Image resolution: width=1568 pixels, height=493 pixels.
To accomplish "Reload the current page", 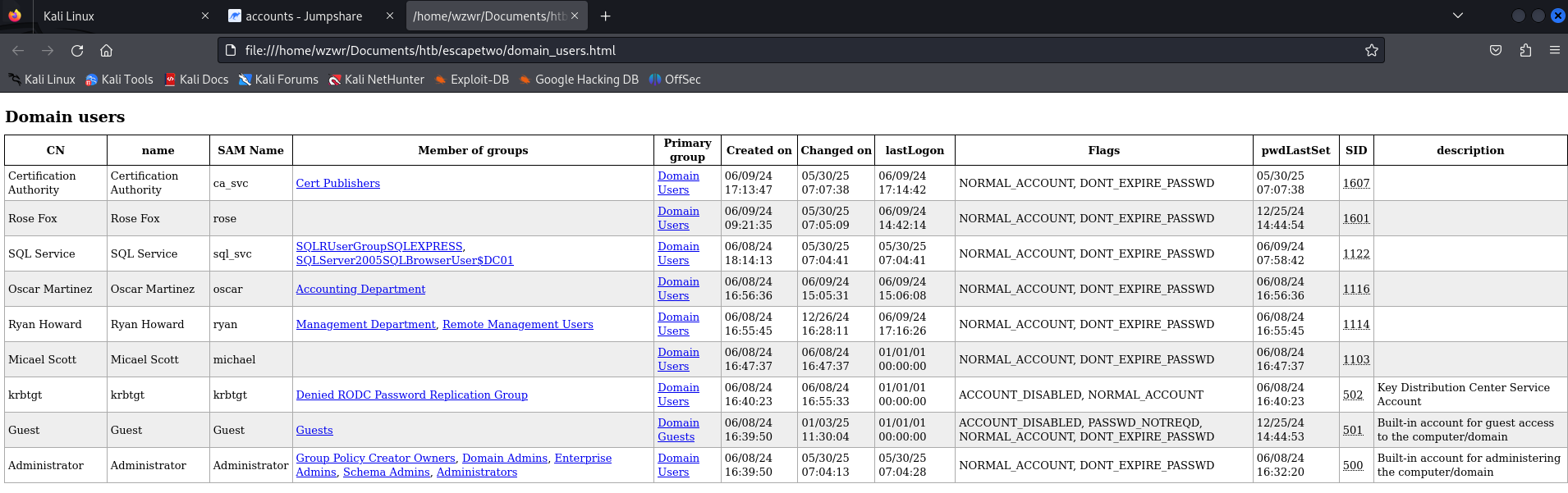I will (77, 51).
